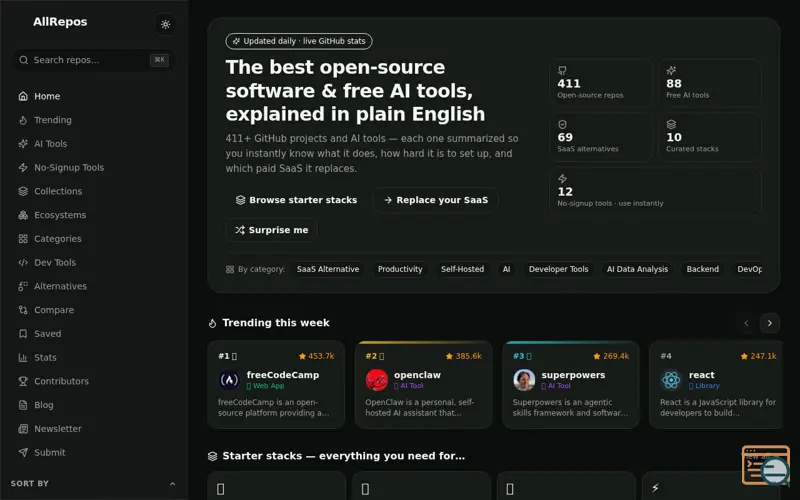
Task: Open the react trending card
Action: (x=716, y=385)
